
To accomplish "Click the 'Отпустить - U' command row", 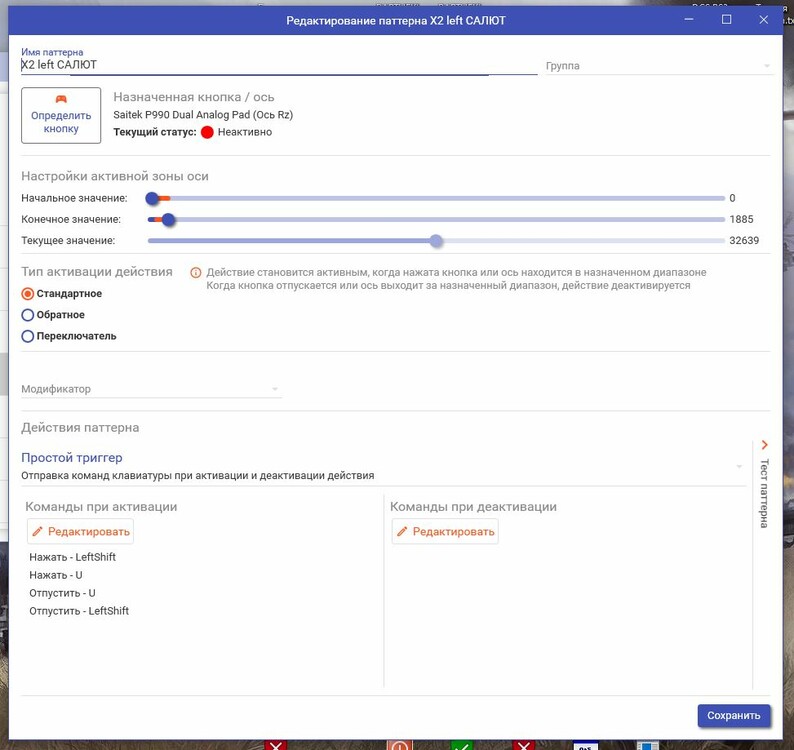I will click(62, 593).
